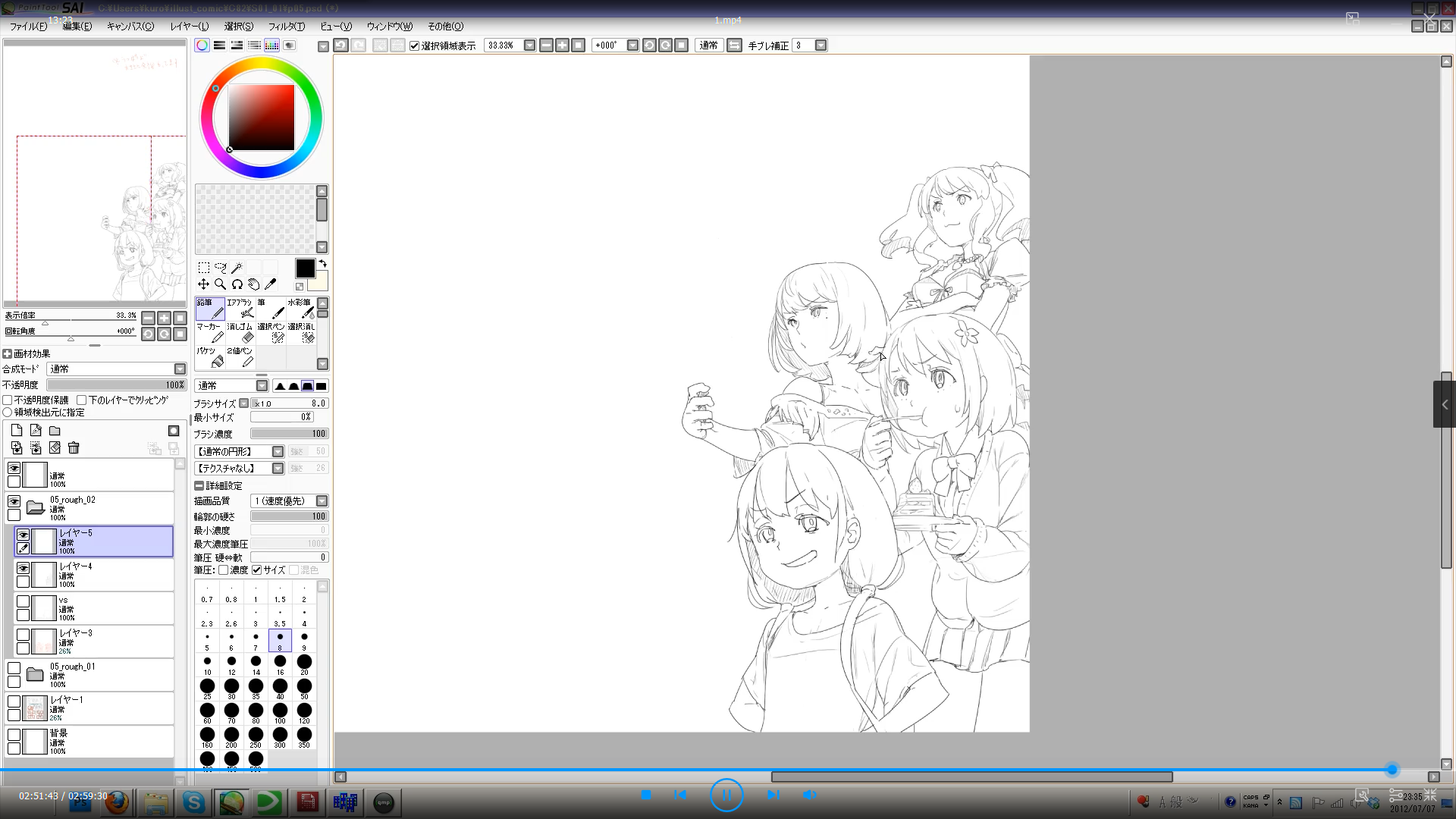Select the Bucket (バケツ) fill tool
This screenshot has height=819, width=1456.
coord(210,357)
